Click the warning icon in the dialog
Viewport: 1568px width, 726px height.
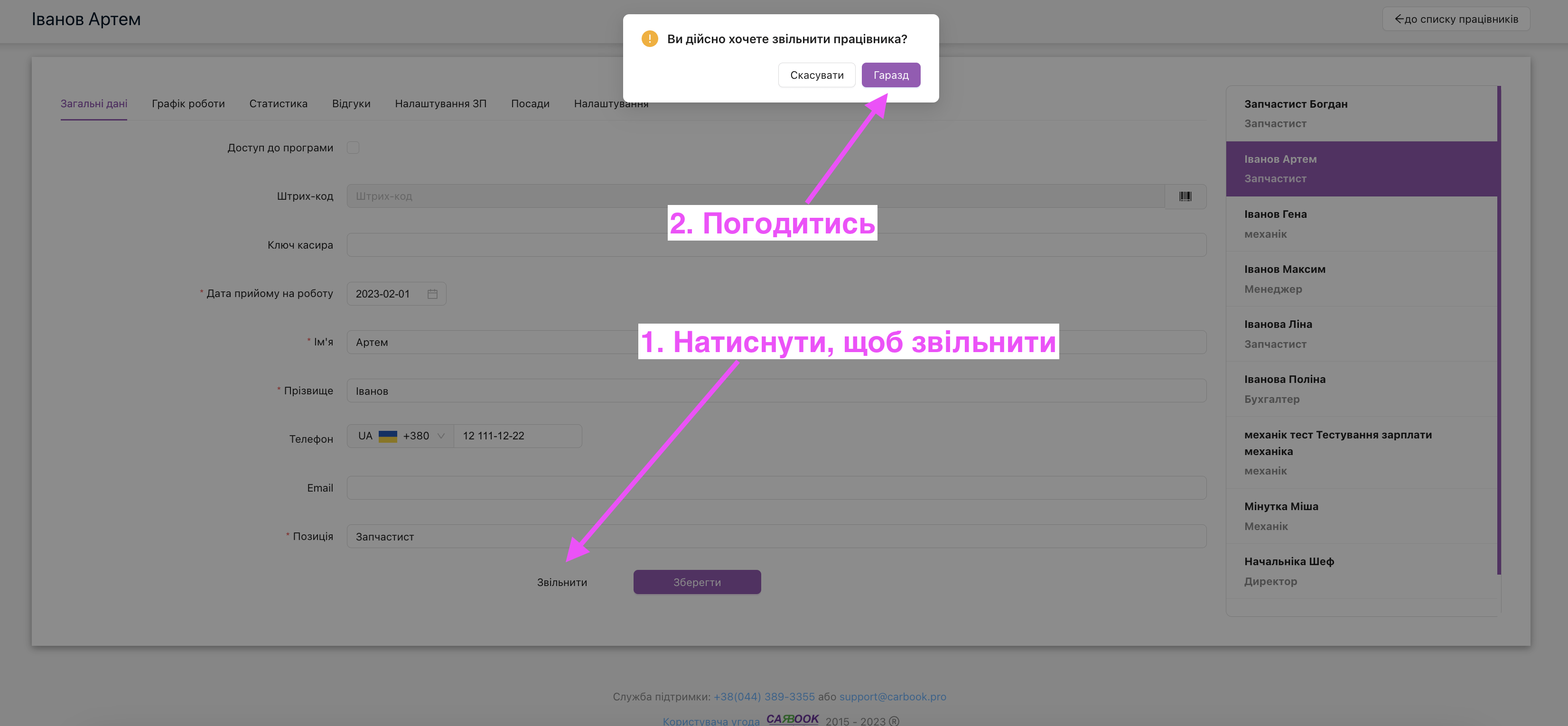[650, 39]
